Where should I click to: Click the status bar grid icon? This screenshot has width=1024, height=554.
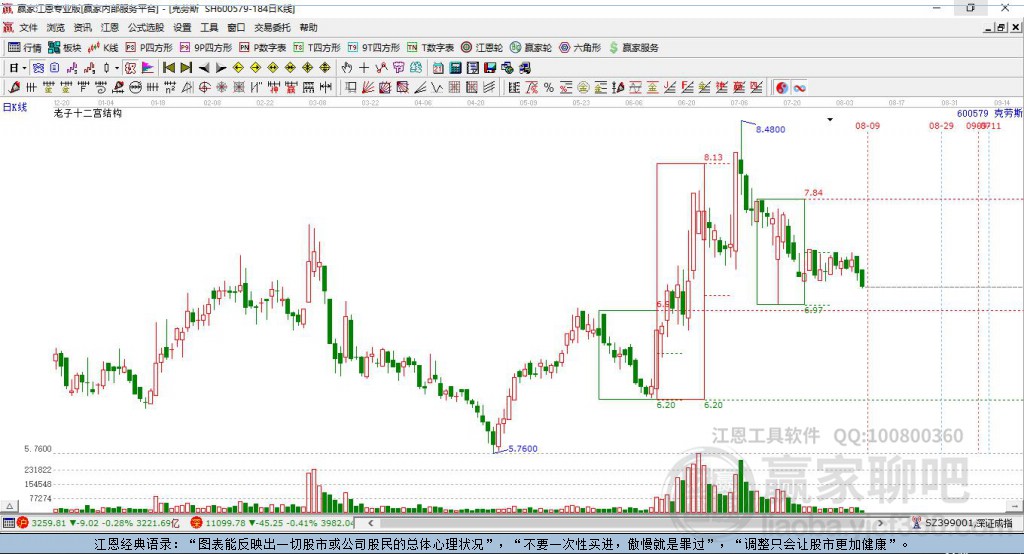8,523
